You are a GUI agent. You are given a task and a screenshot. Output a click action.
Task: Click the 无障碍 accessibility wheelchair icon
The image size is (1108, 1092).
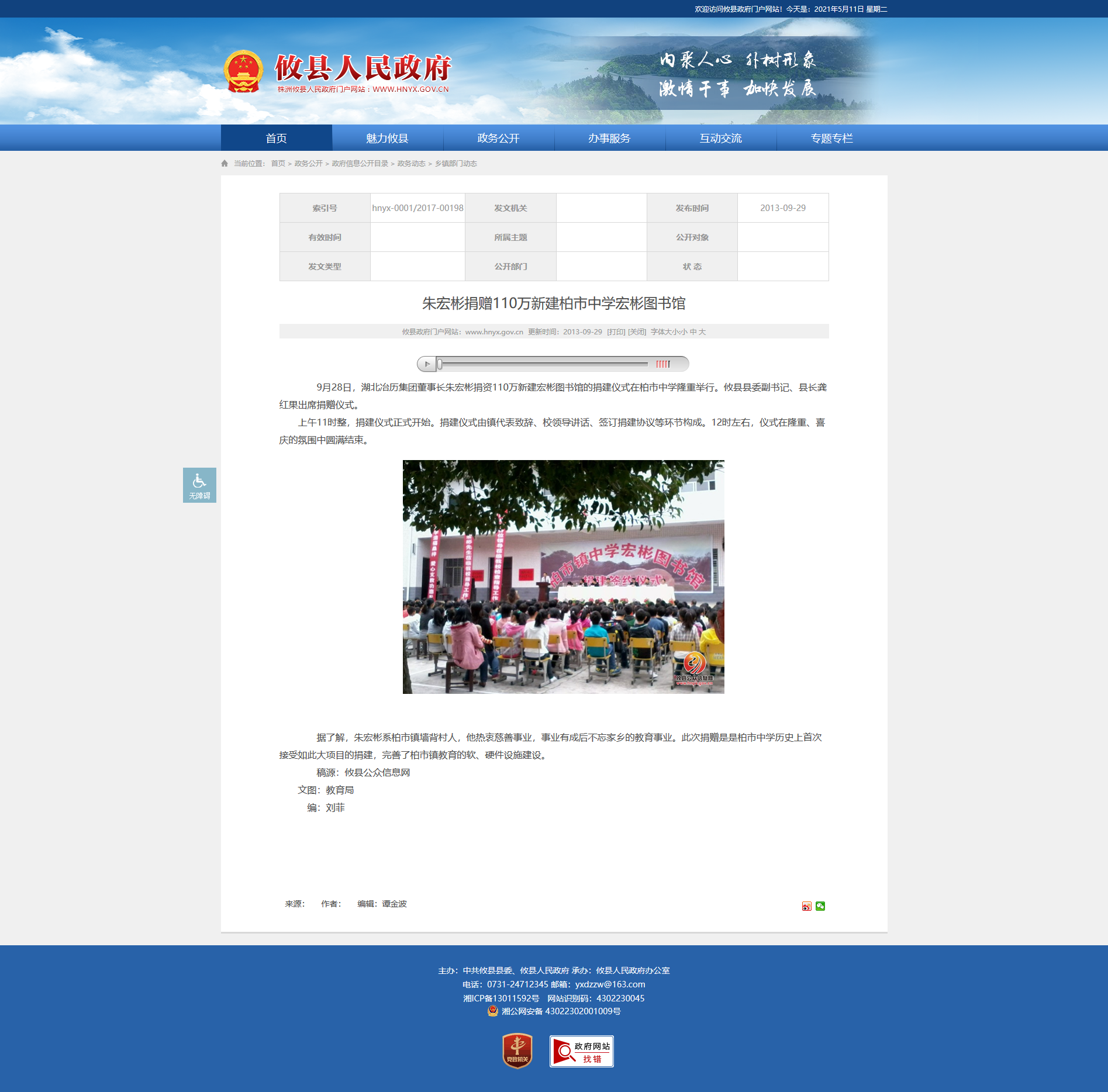coord(199,485)
